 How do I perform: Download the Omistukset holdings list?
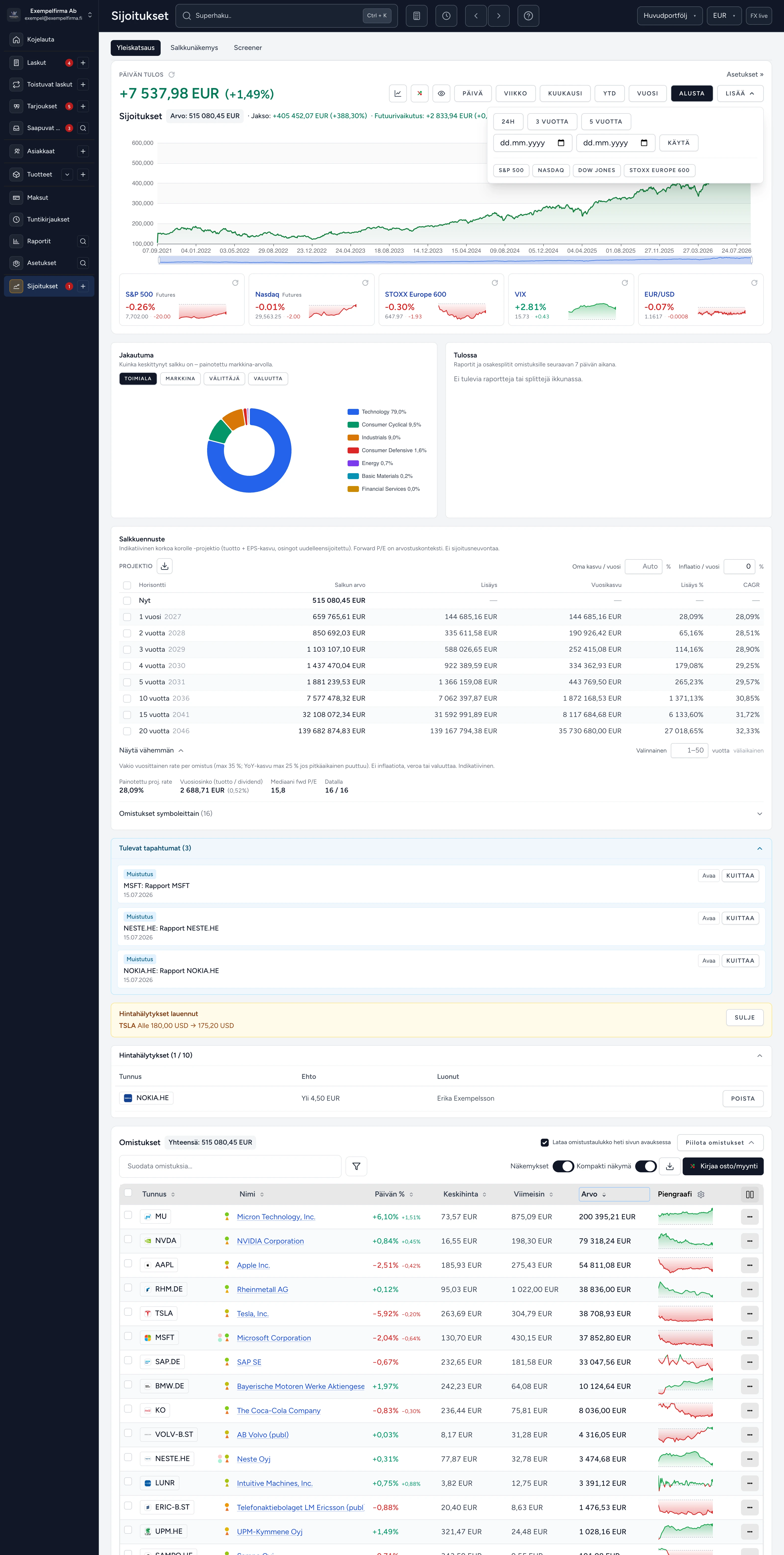669,1166
